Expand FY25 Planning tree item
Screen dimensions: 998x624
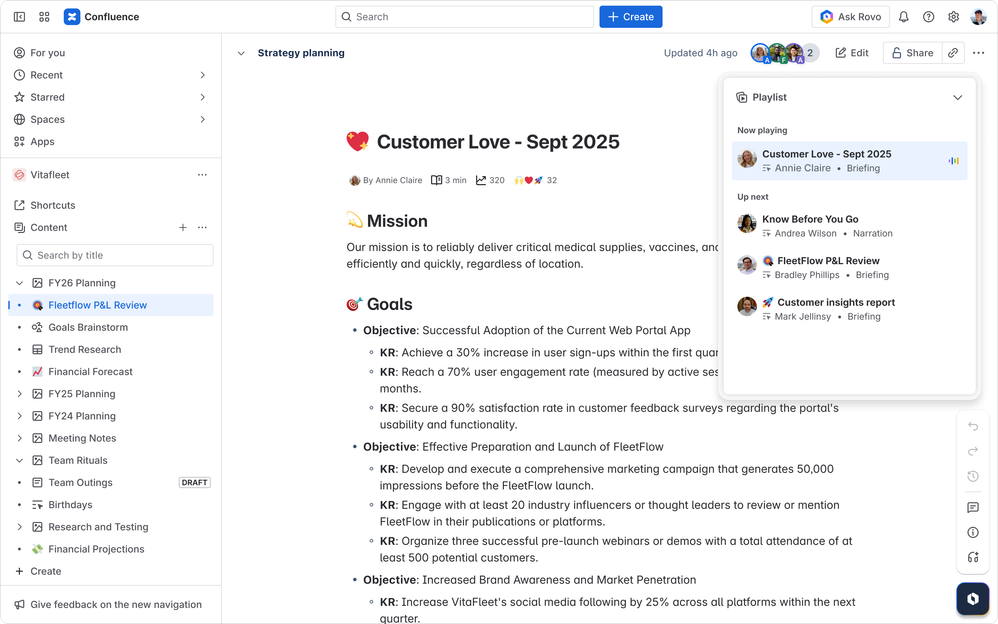coord(19,394)
